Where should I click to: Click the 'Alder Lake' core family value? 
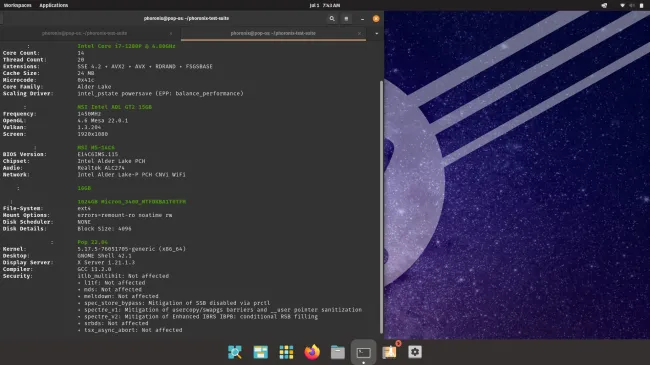(x=94, y=87)
